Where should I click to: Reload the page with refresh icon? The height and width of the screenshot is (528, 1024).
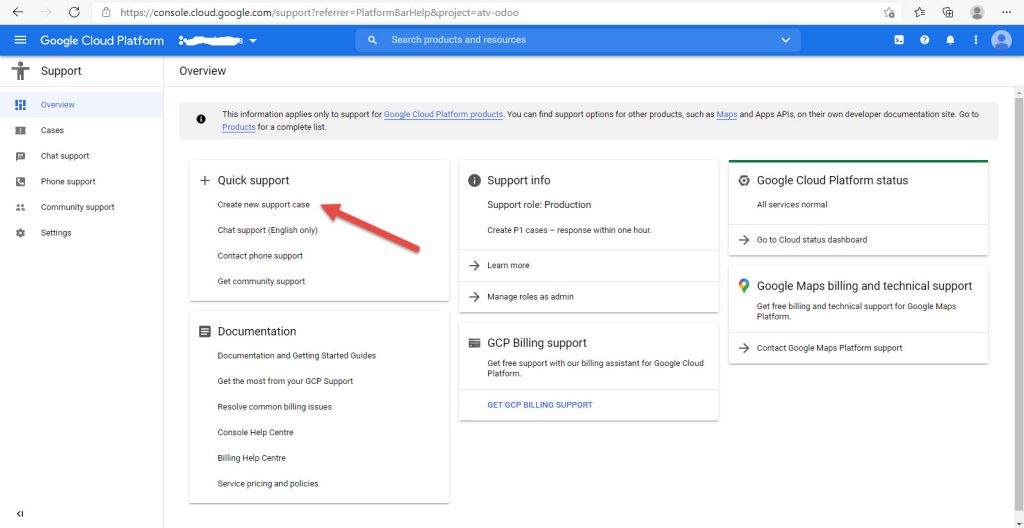click(74, 12)
